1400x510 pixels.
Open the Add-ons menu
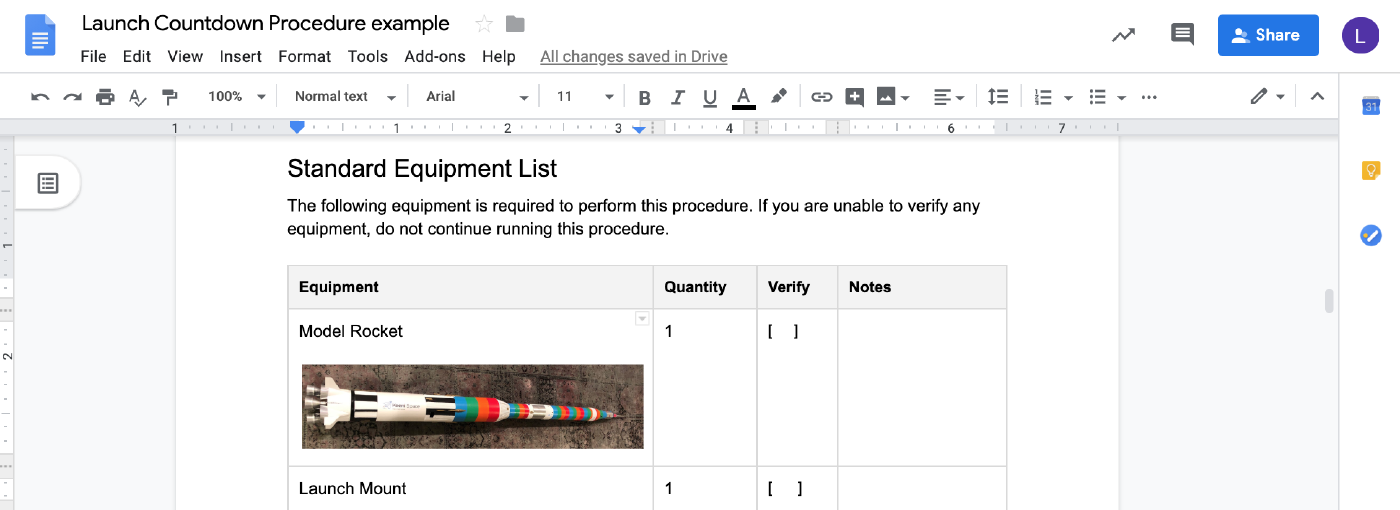pos(435,57)
